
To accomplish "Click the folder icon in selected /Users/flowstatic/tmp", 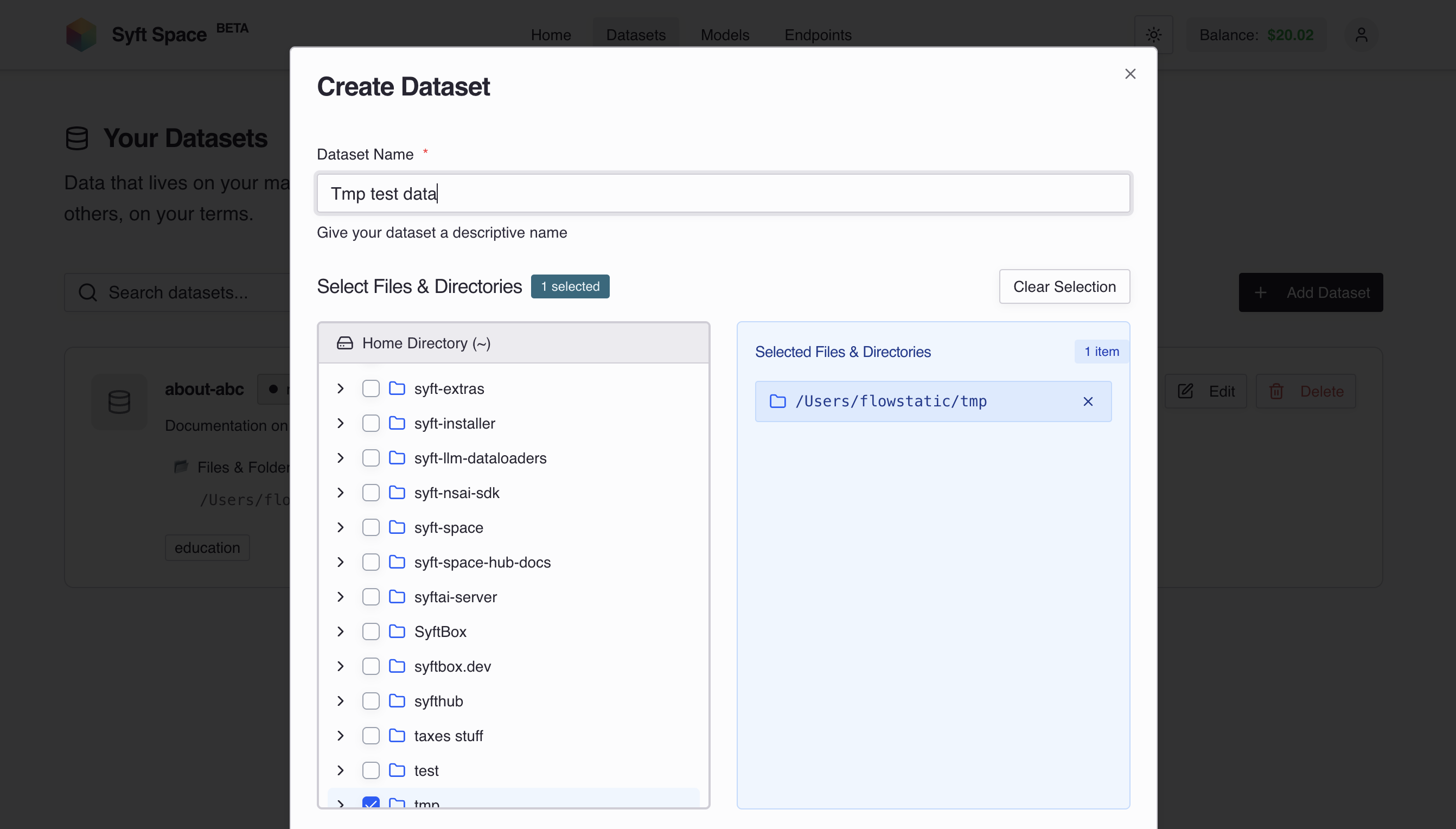I will click(x=777, y=401).
